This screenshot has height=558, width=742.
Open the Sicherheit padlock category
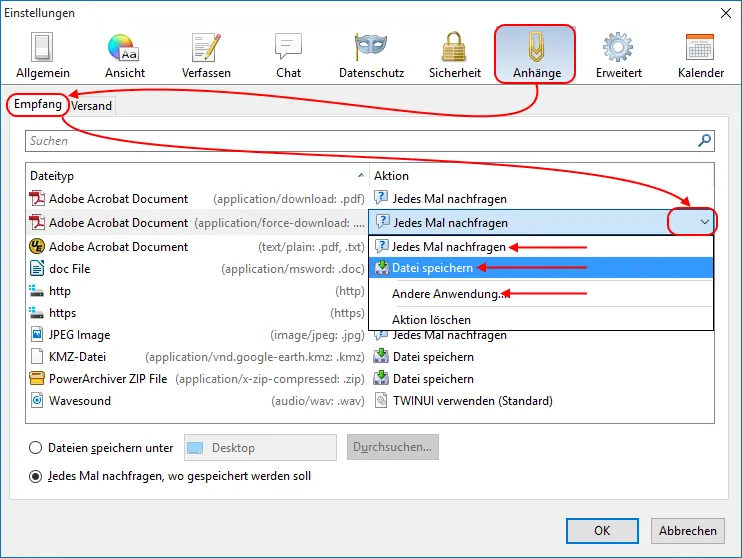[455, 55]
